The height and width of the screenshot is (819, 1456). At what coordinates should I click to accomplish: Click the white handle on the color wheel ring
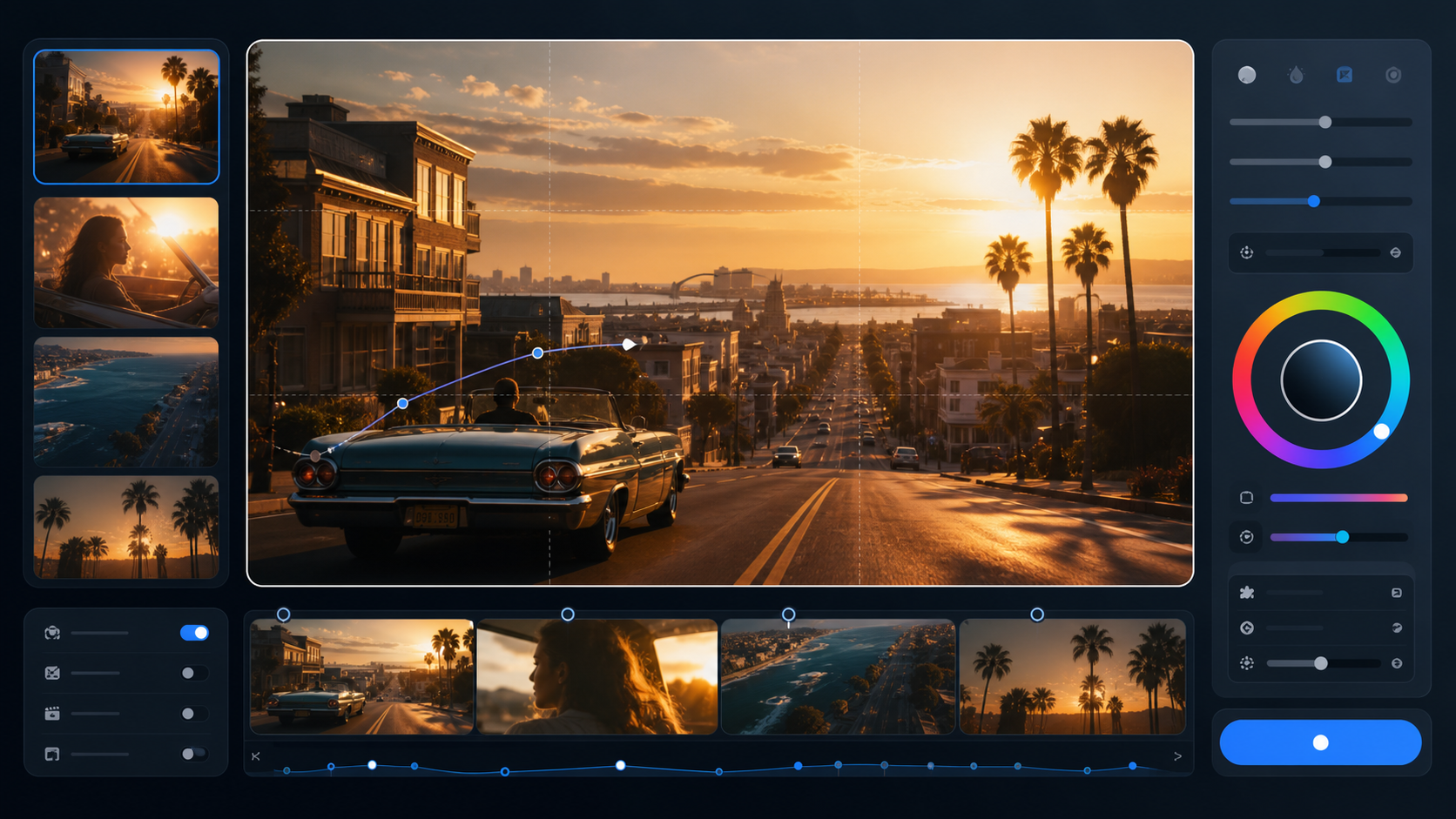pos(1381,431)
